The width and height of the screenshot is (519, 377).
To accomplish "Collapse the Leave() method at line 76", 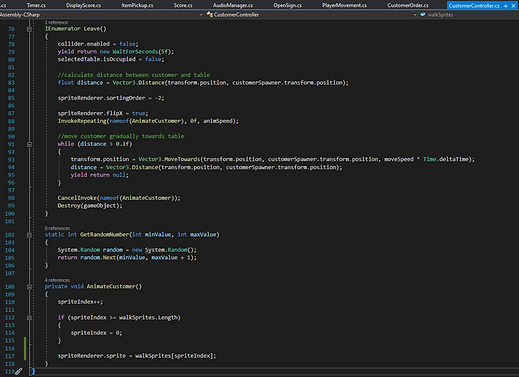I will point(29,29).
